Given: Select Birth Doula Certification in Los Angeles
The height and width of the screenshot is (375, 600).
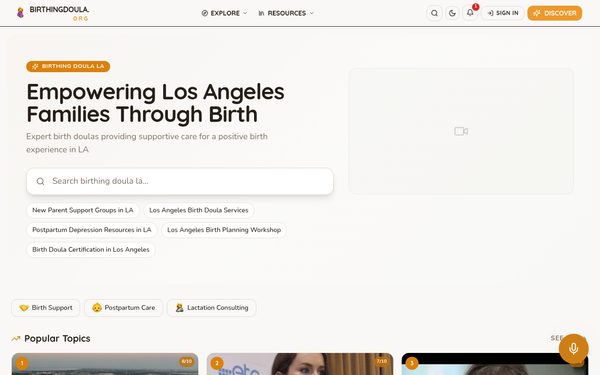Looking at the screenshot, I should tap(91, 249).
